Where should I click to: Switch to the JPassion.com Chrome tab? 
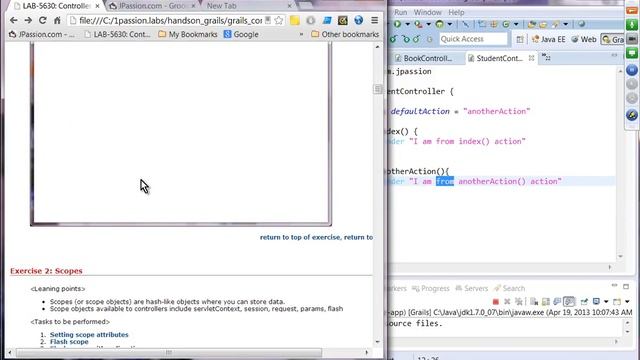(151, 6)
